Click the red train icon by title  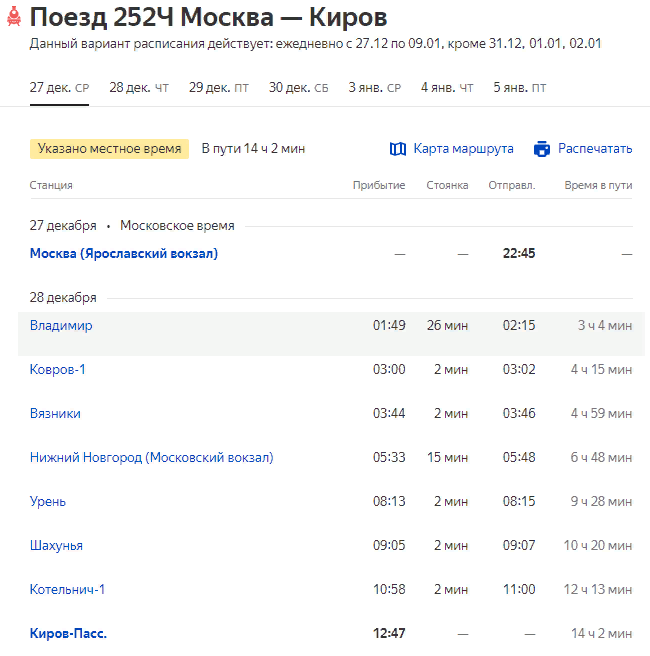click(12, 18)
